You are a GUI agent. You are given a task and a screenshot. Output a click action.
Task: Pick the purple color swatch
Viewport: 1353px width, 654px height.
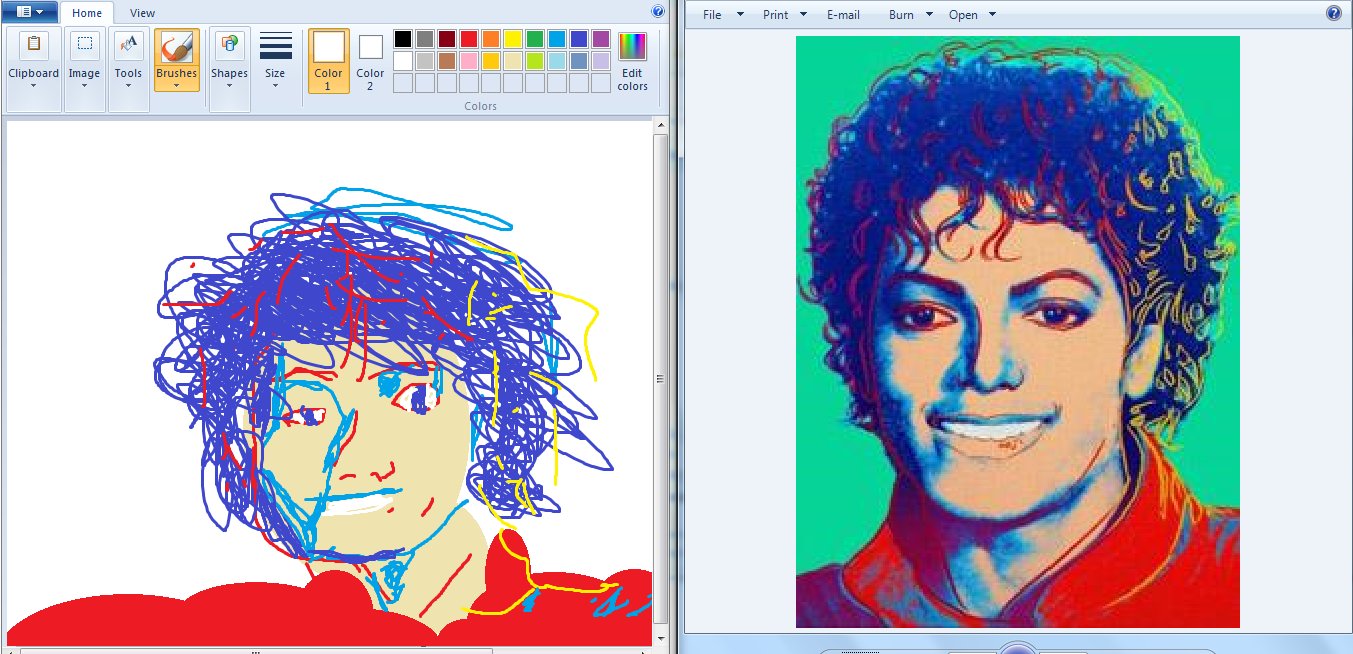click(x=600, y=39)
